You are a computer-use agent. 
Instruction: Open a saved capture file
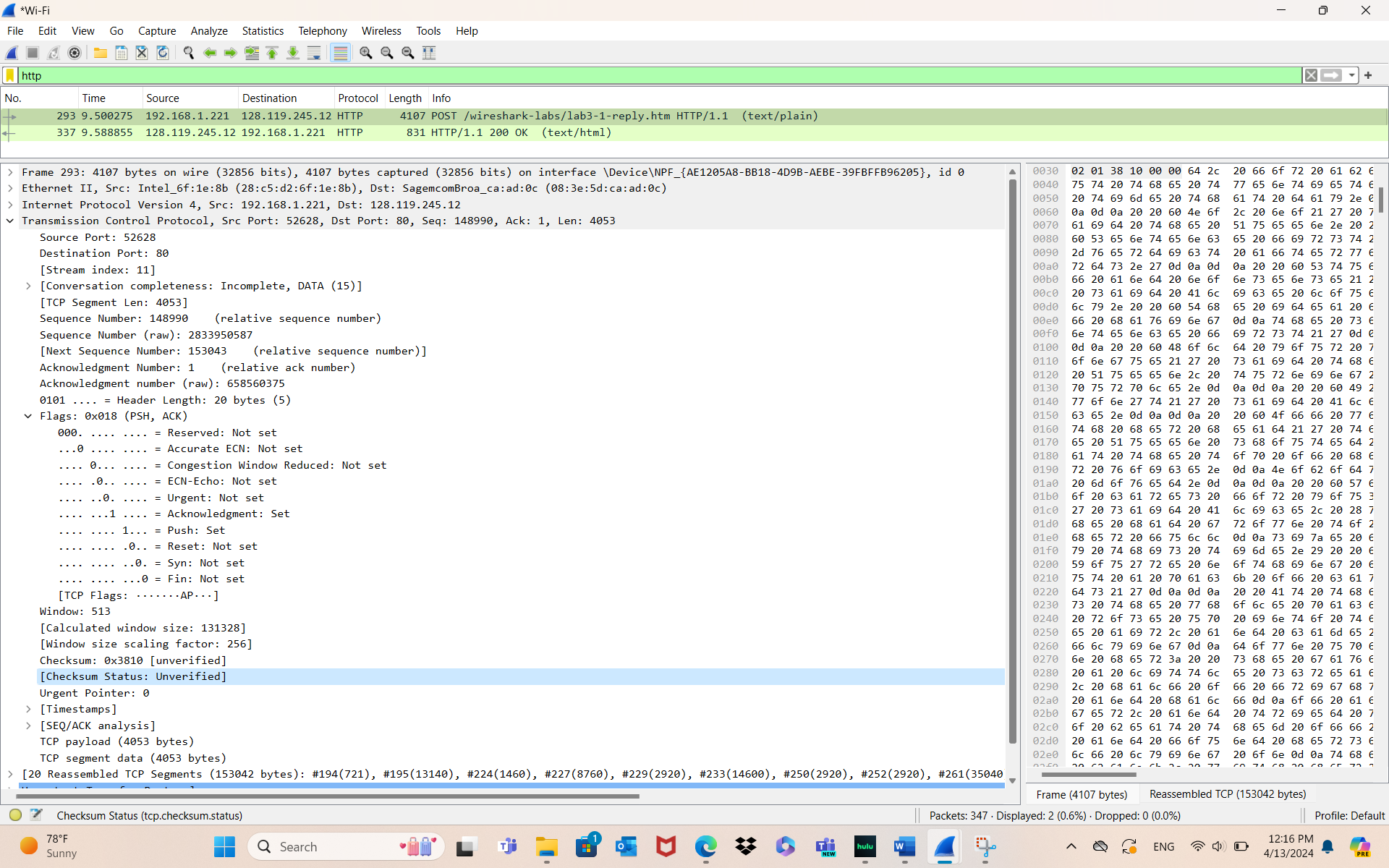tap(100, 52)
